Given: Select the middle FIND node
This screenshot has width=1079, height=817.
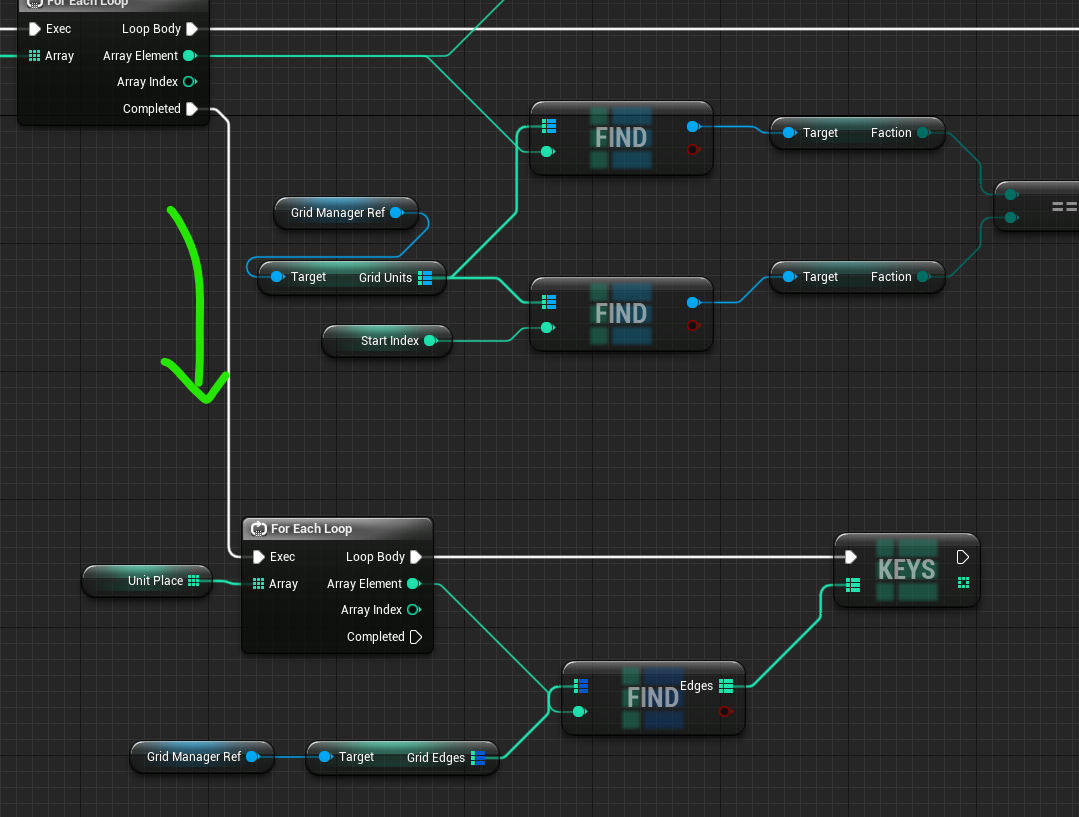Looking at the screenshot, I should coord(621,314).
